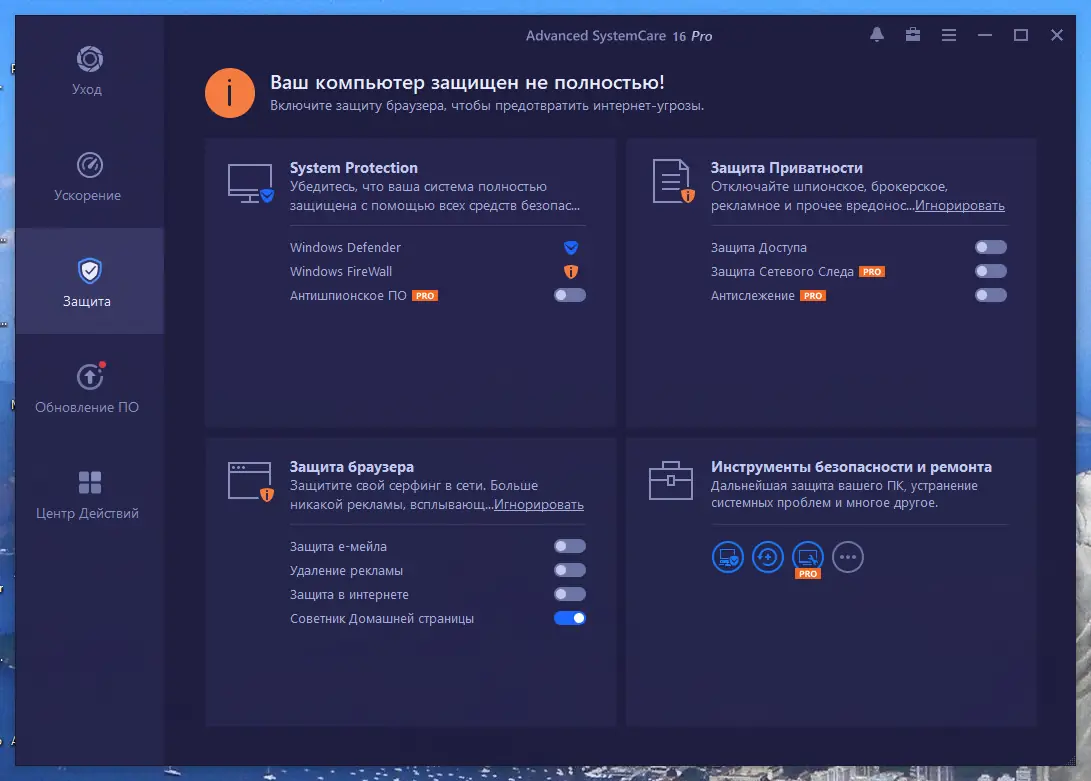Image resolution: width=1091 pixels, height=781 pixels.
Task: Click the Защита в интернете label
Action: 349,594
